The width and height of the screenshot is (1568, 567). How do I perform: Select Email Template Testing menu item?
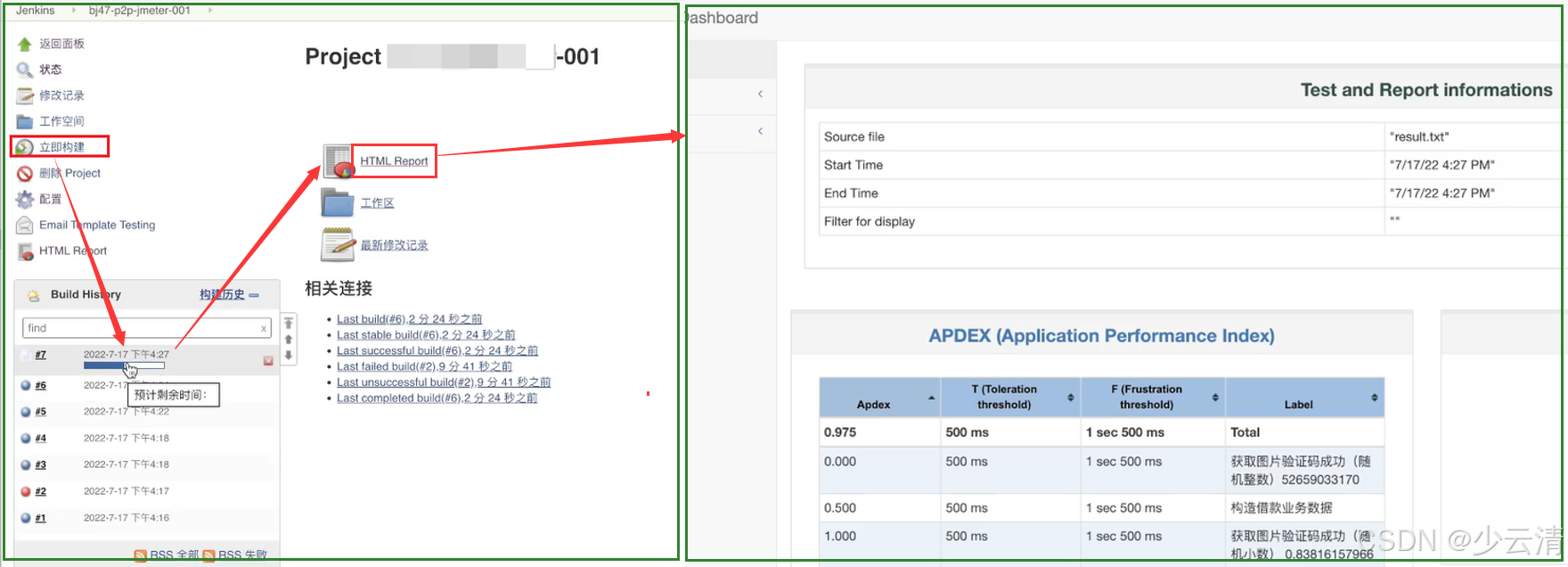tap(97, 226)
